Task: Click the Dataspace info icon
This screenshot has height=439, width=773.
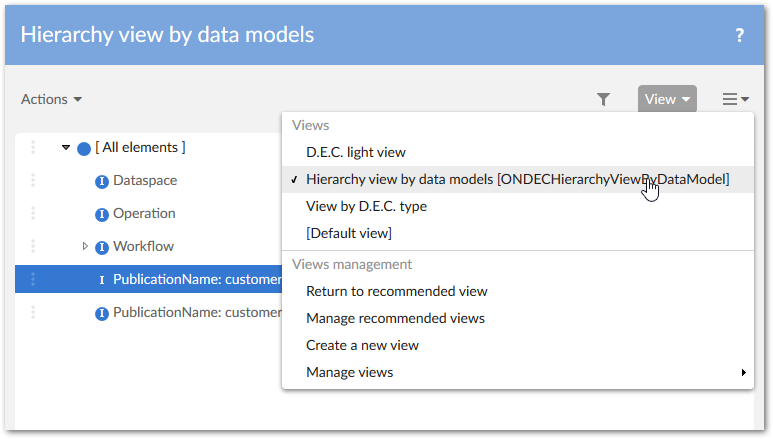Action: pyautogui.click(x=101, y=181)
